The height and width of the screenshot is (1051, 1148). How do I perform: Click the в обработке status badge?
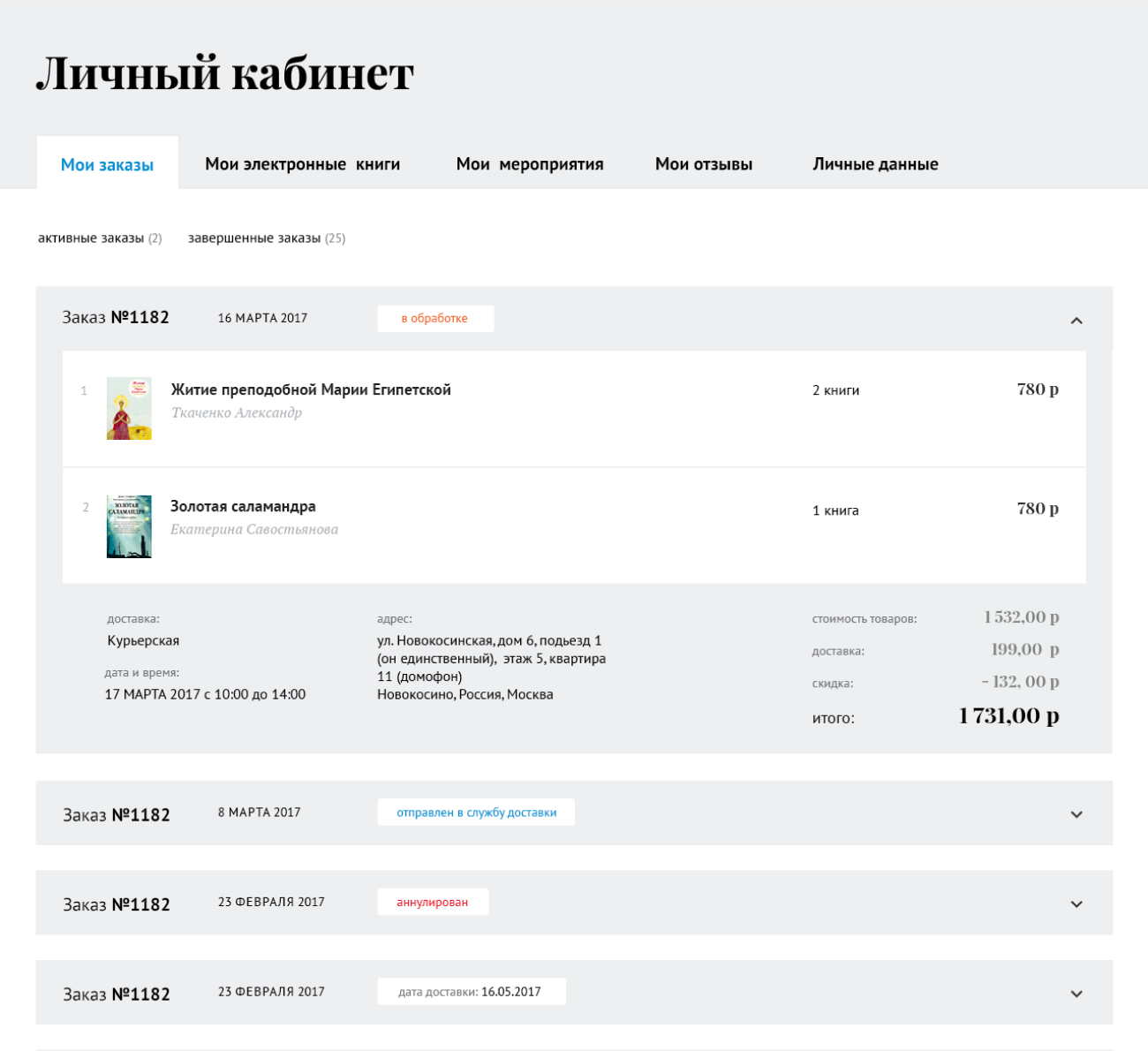(435, 318)
